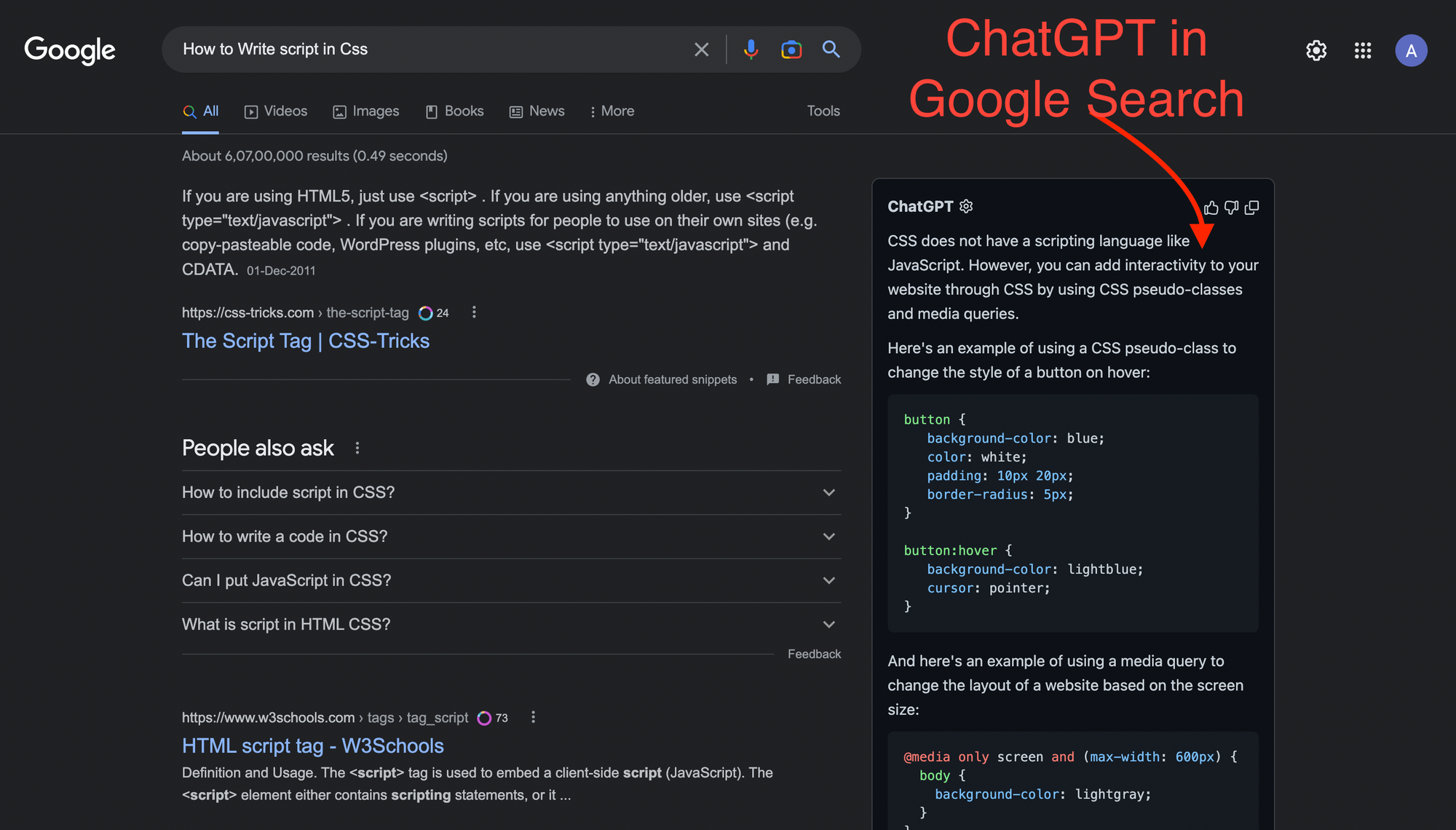Click the '01-Dec-2011' snippet date
The height and width of the screenshot is (830, 1456).
pyautogui.click(x=281, y=271)
